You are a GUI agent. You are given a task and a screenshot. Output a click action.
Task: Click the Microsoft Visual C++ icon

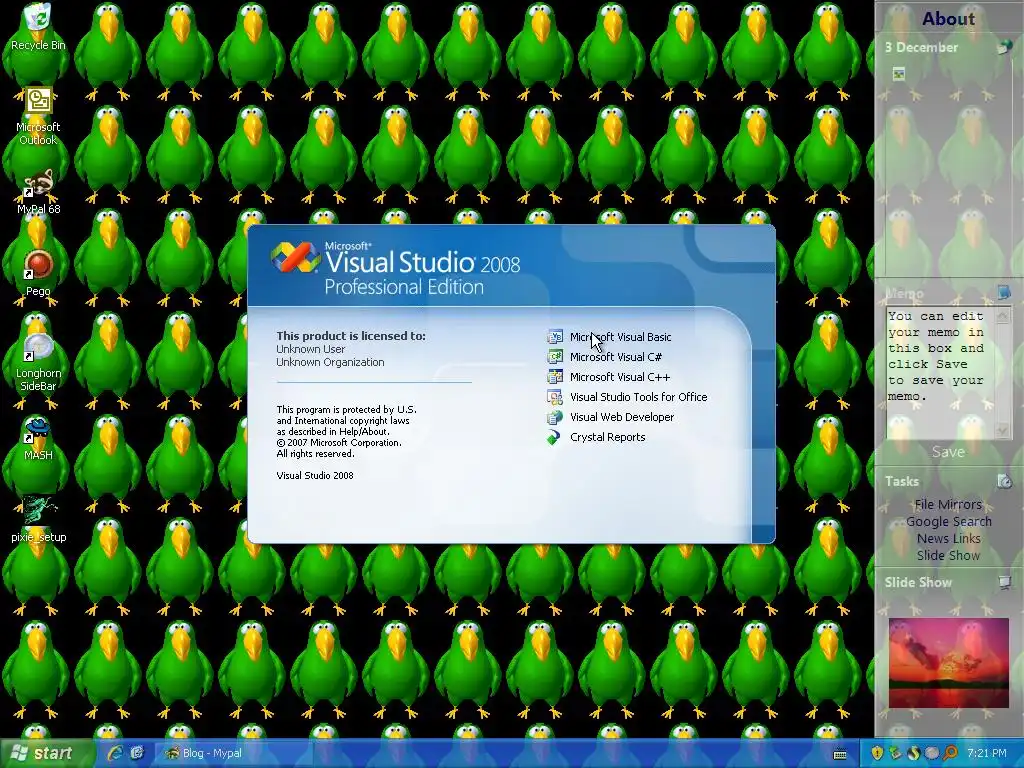pyautogui.click(x=555, y=377)
